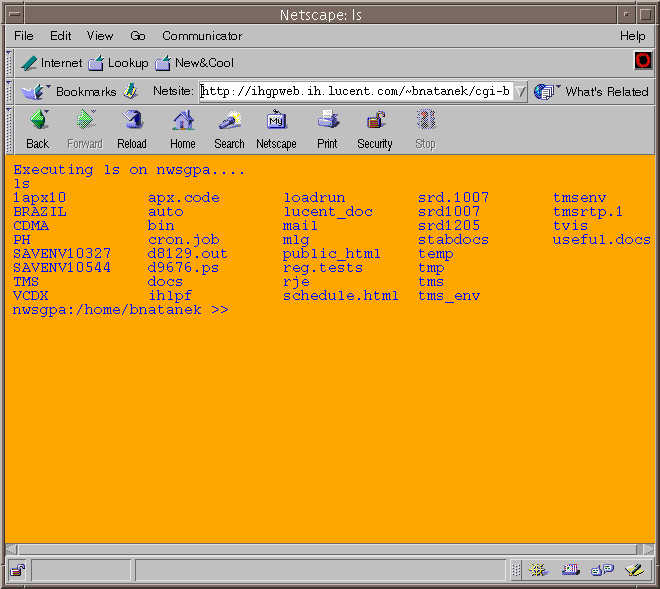This screenshot has width=660, height=589.
Task: Open the View menu
Action: [x=100, y=36]
